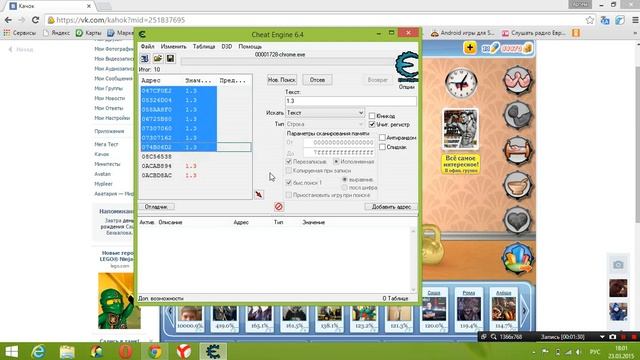Select address row 0ACAB894
Screen dimensions: 640x360
click(196, 166)
